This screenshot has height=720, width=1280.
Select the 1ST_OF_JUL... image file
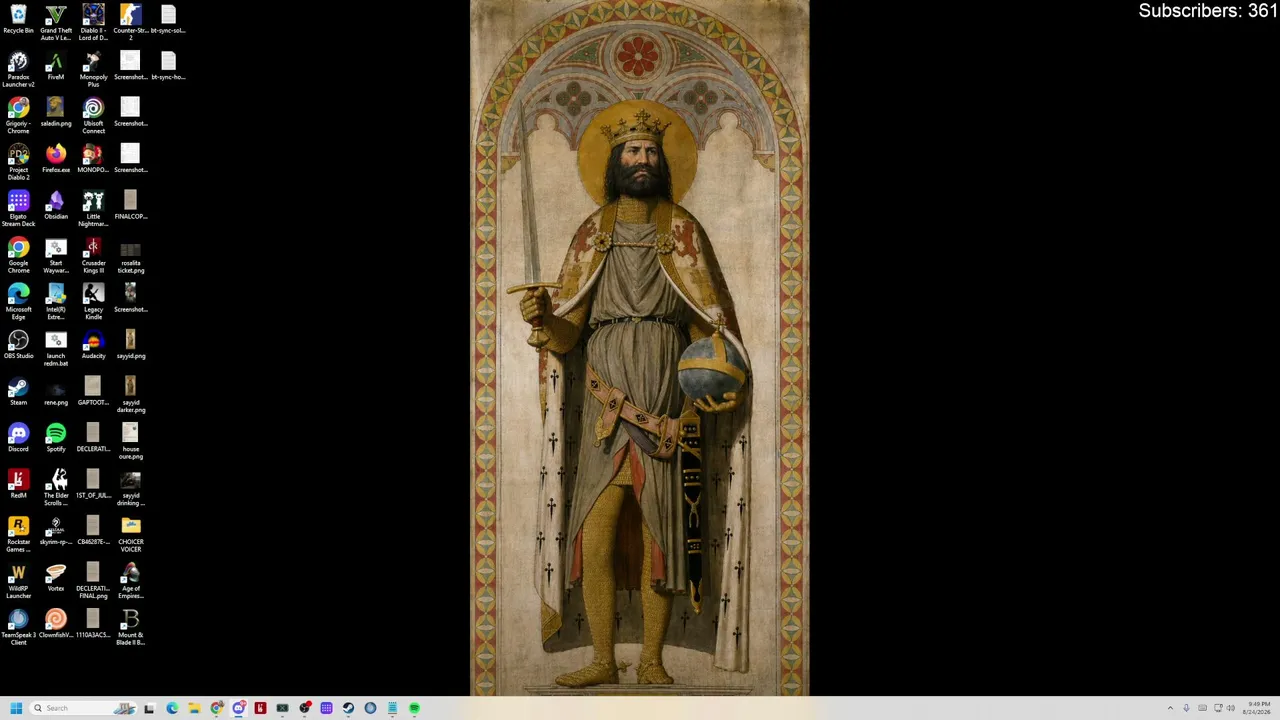[93, 484]
